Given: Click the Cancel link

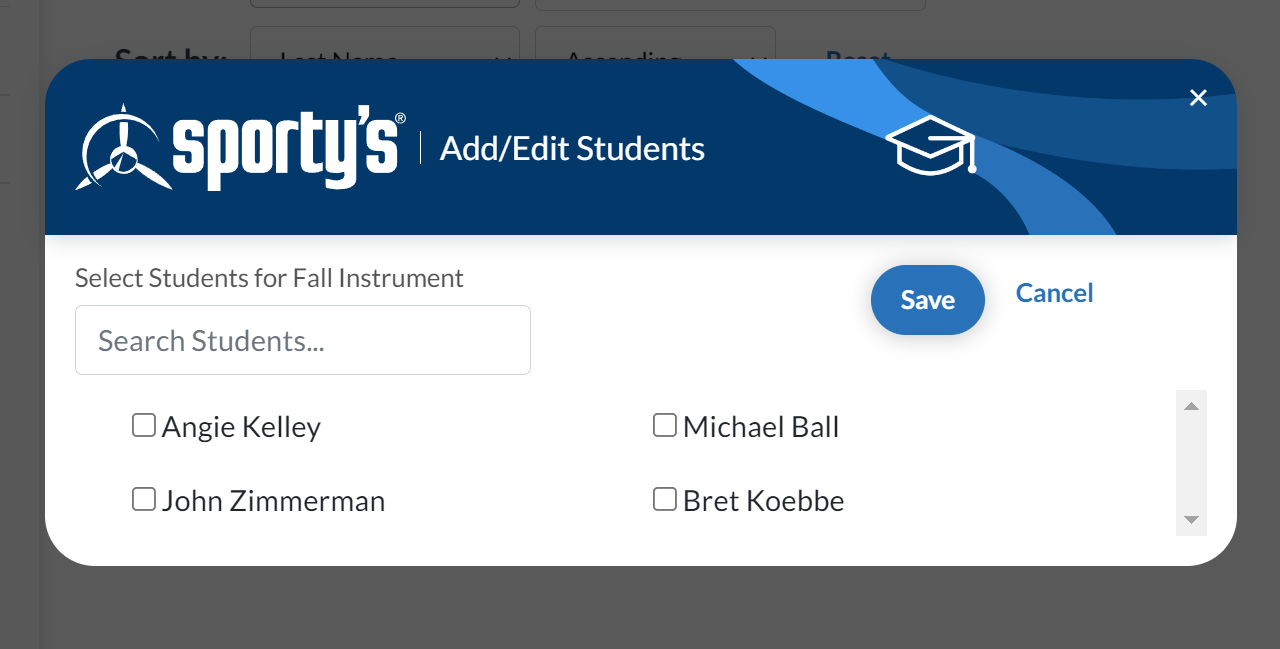Looking at the screenshot, I should point(1054,293).
